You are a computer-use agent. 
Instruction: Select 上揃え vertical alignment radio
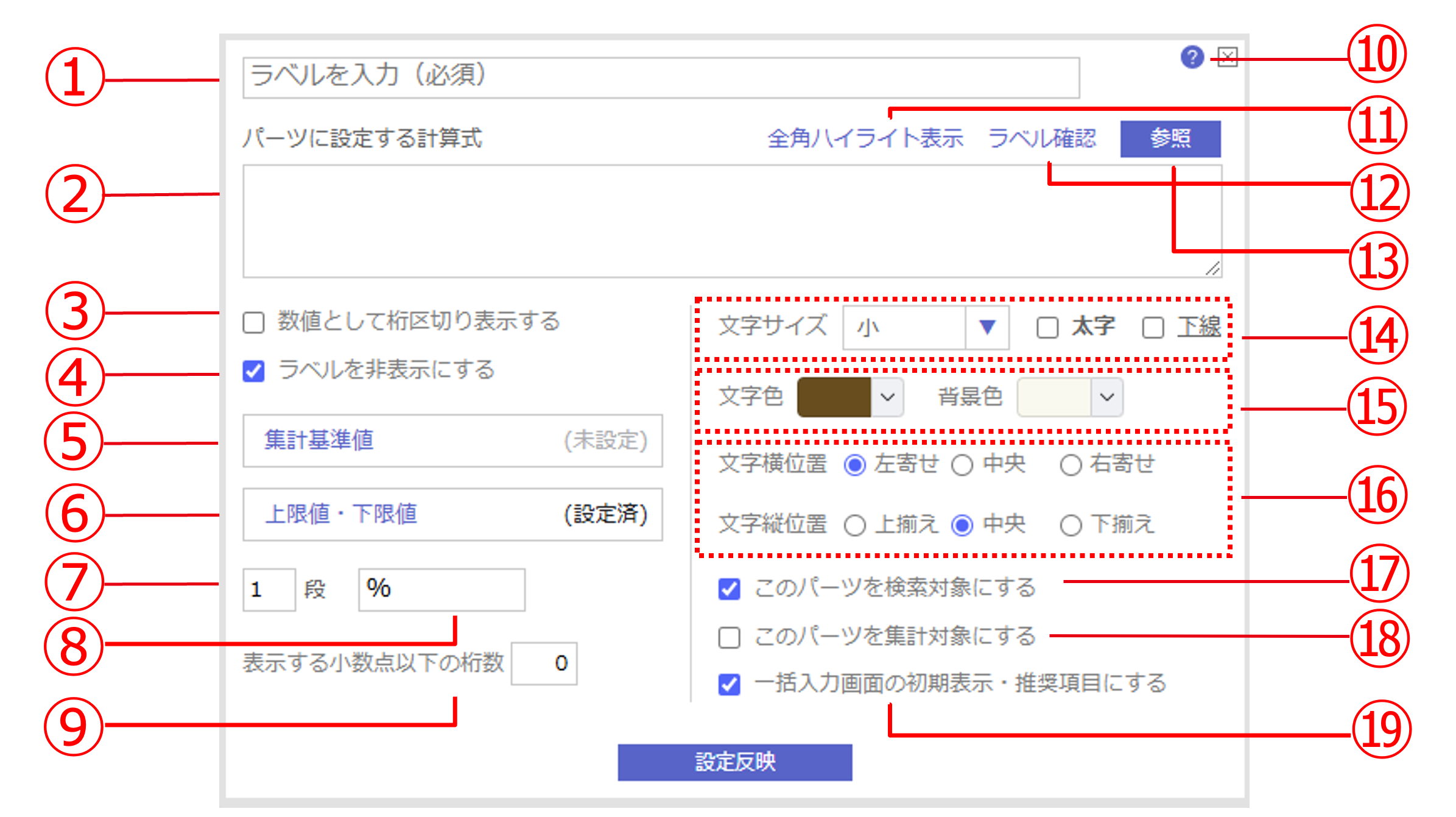855,525
